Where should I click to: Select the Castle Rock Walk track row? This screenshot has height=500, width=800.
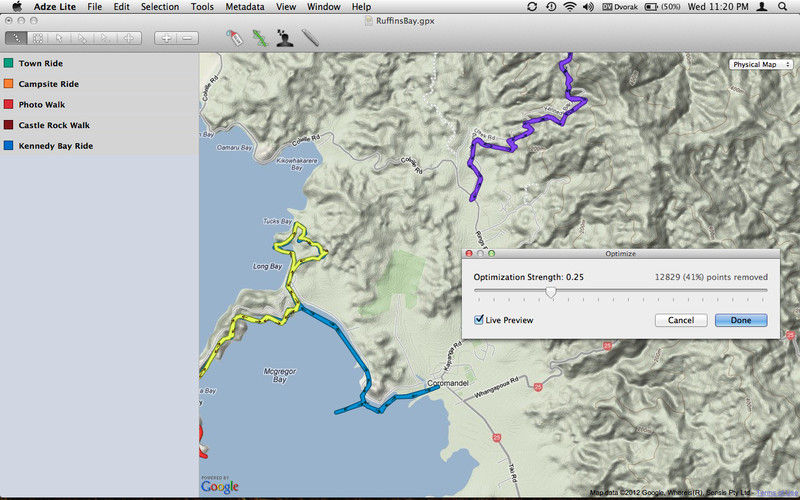click(99, 125)
